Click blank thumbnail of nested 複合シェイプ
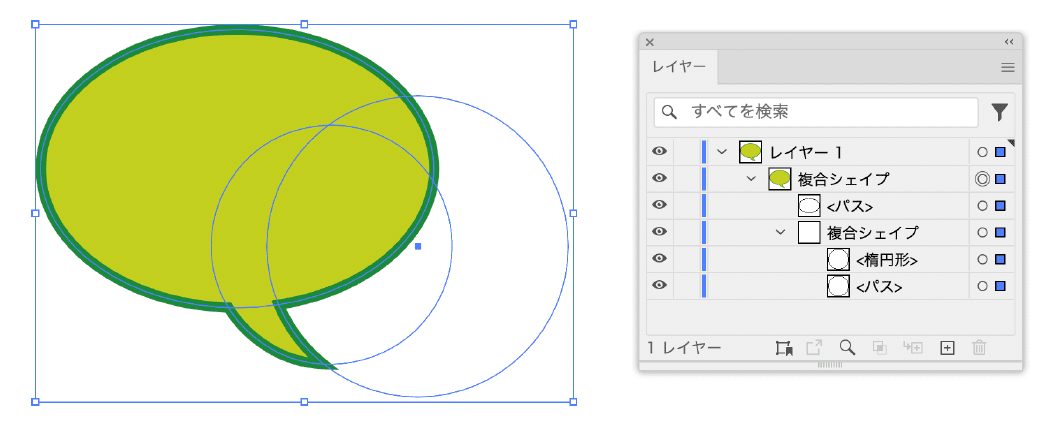Image resolution: width=1058 pixels, height=438 pixels. [809, 232]
